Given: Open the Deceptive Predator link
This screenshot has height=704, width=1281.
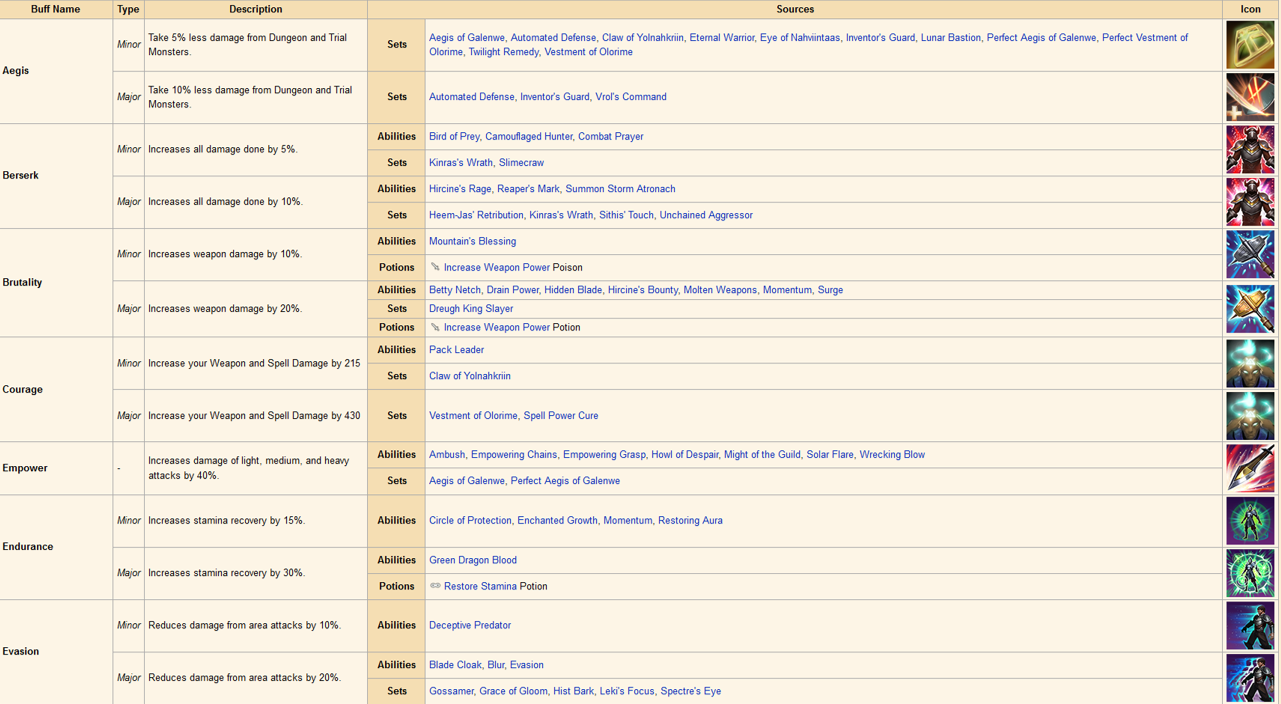Looking at the screenshot, I should click(x=470, y=625).
